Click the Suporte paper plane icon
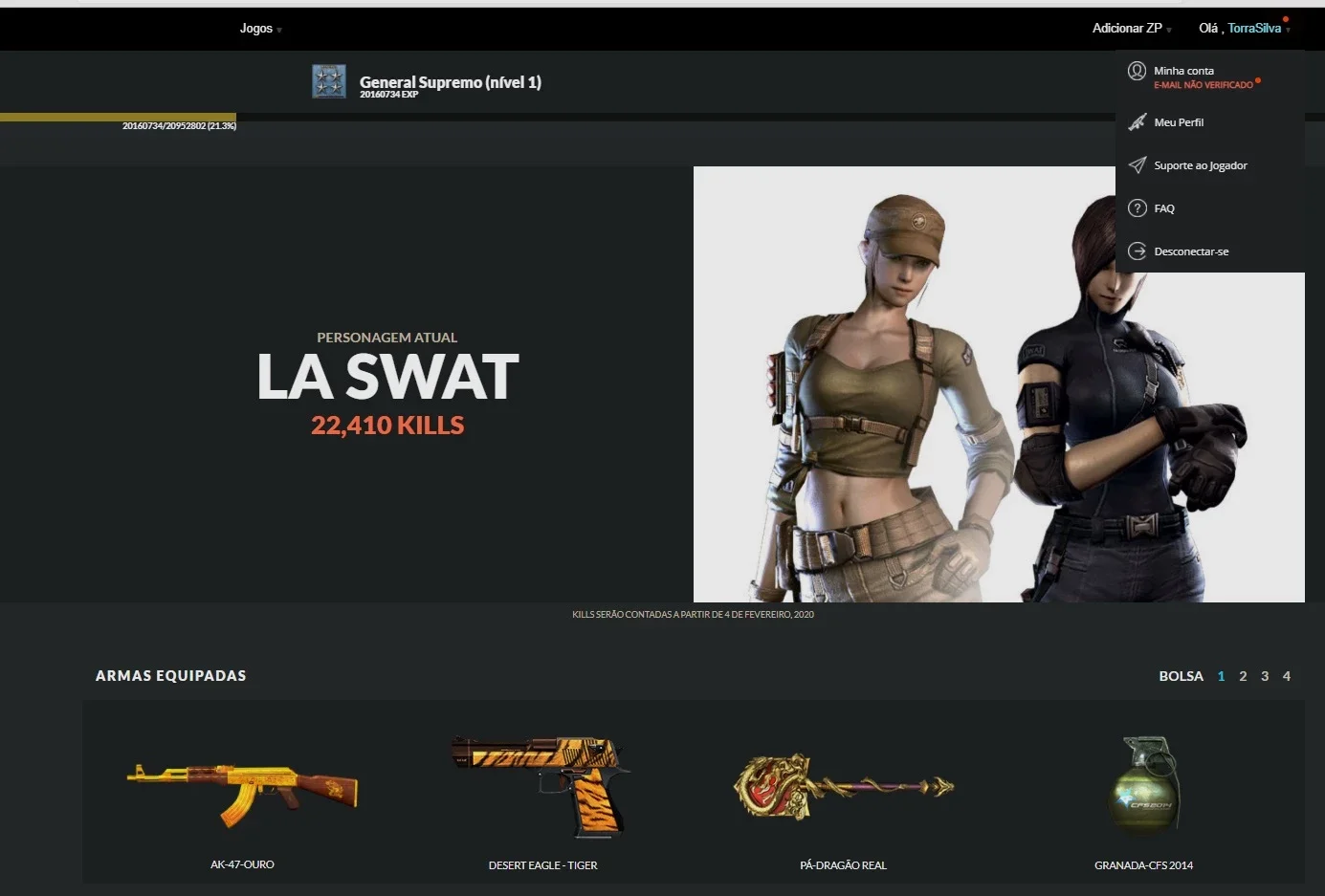The height and width of the screenshot is (896, 1325). pos(1137,165)
